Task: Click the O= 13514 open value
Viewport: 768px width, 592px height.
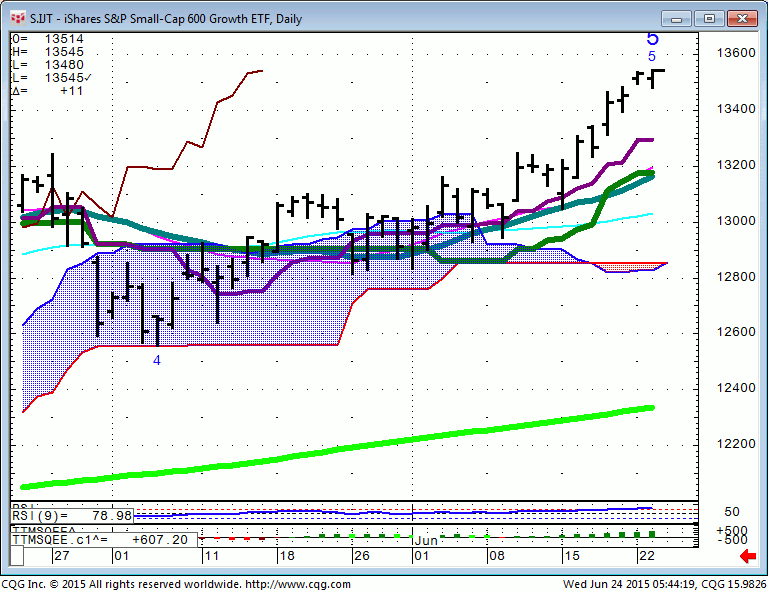Action: (48, 39)
